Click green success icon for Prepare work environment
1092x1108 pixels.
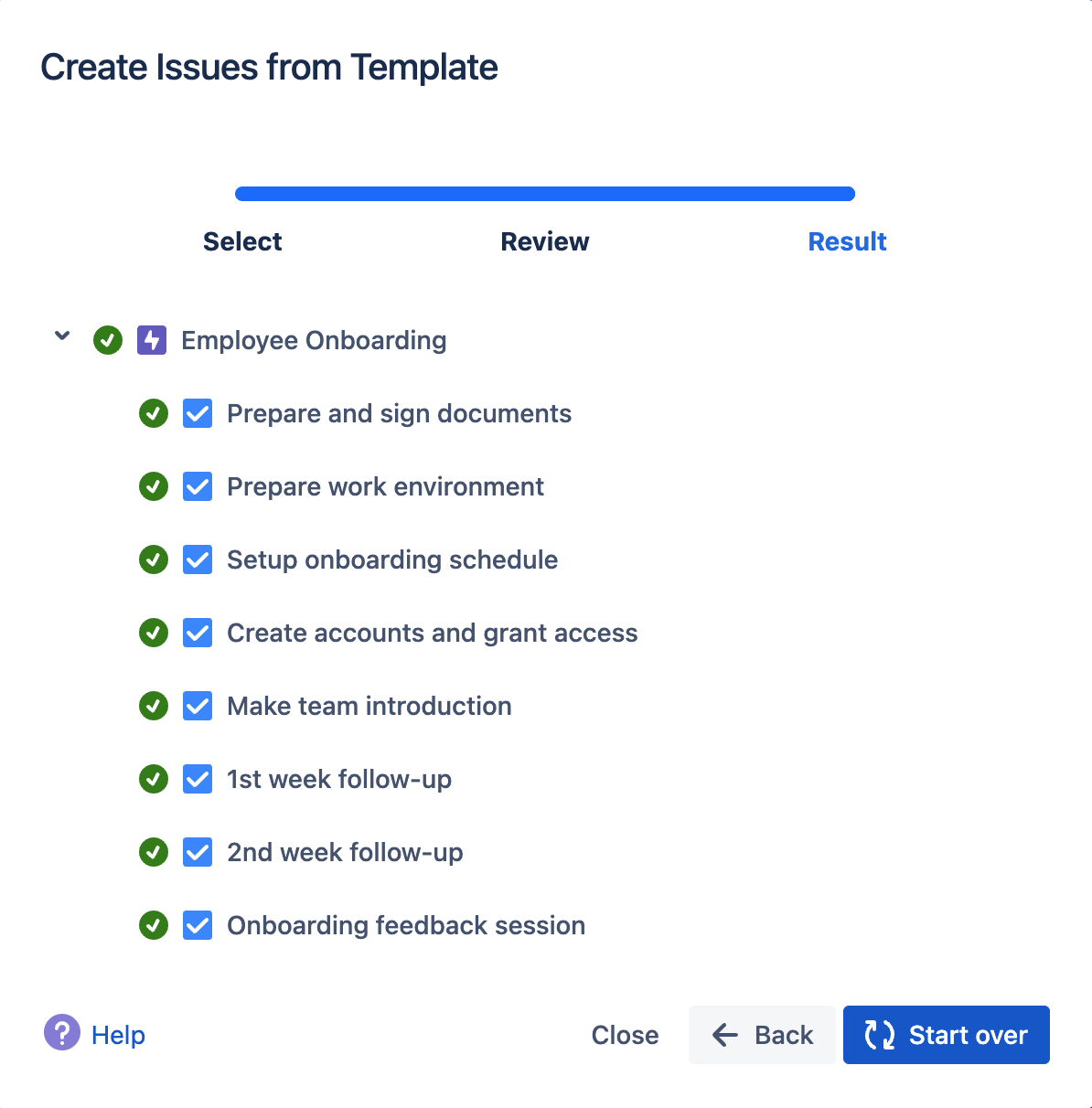pyautogui.click(x=154, y=486)
